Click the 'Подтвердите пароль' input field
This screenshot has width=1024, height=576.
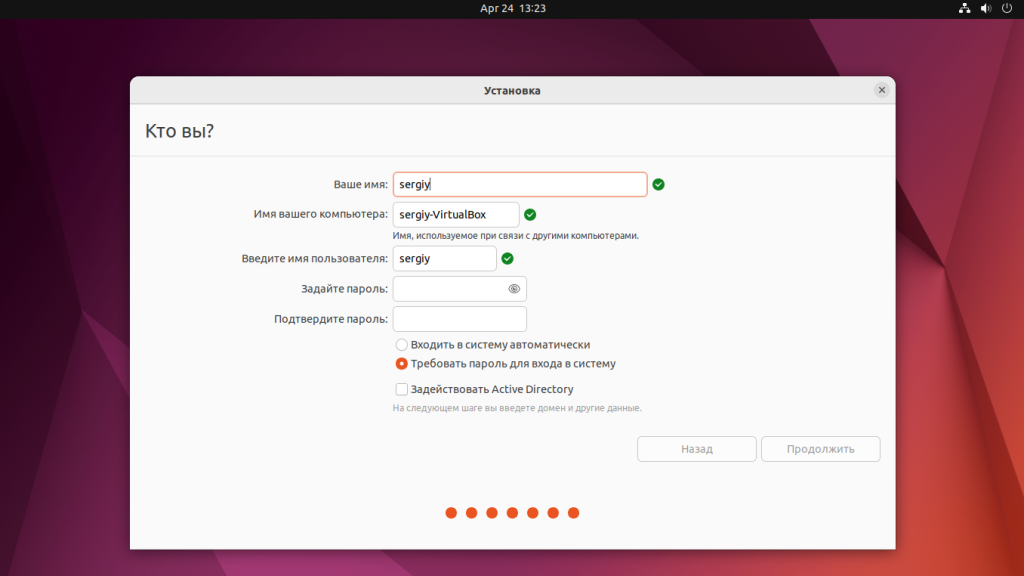(x=460, y=319)
